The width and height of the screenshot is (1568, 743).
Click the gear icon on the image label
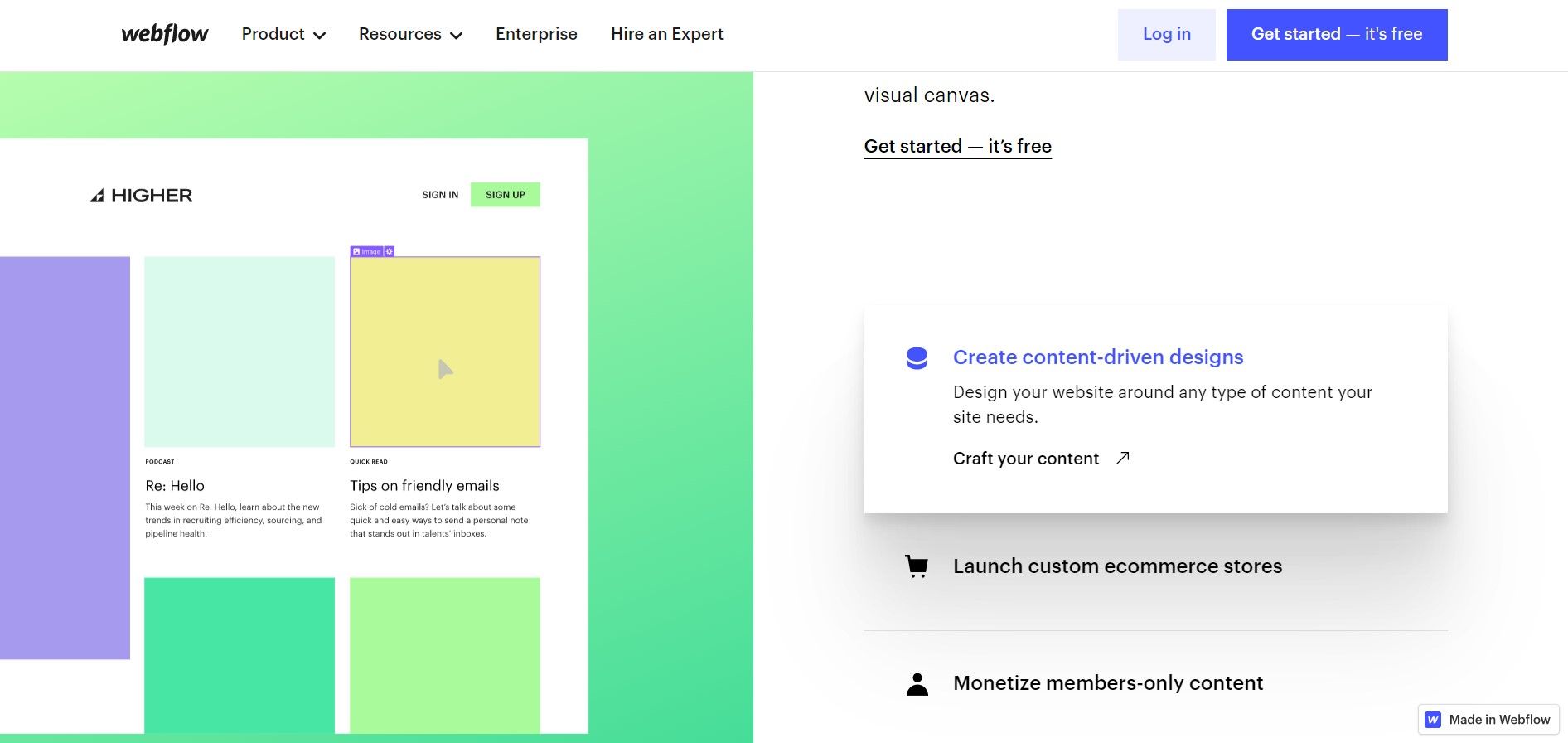[390, 251]
